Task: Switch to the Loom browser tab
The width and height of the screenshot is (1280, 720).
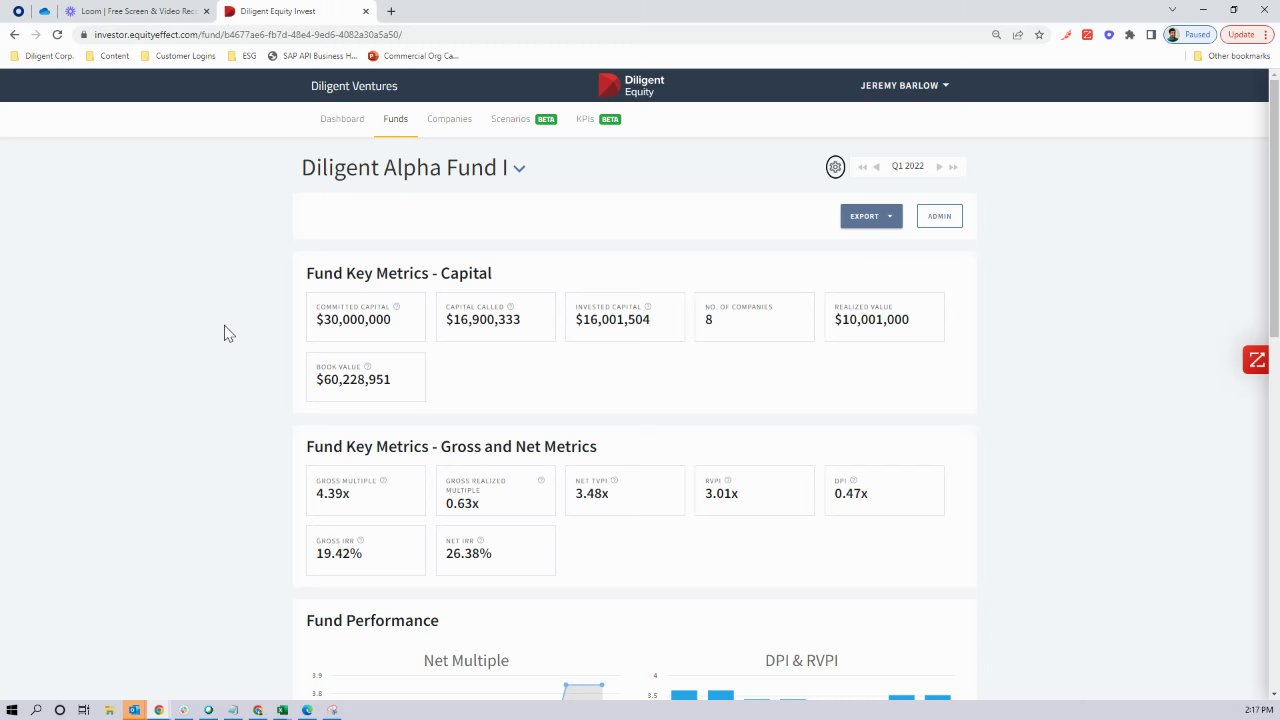Action: coord(139,11)
